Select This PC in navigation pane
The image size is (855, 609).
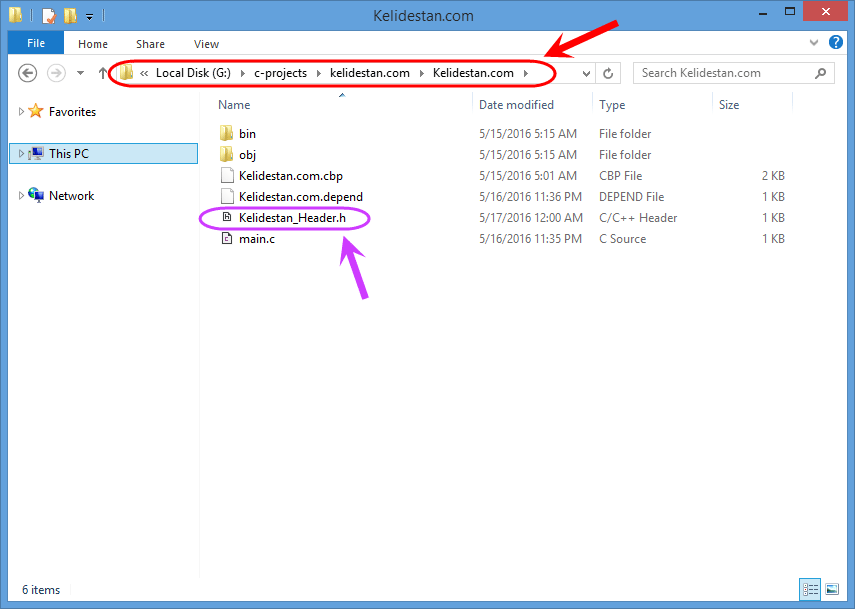point(69,154)
